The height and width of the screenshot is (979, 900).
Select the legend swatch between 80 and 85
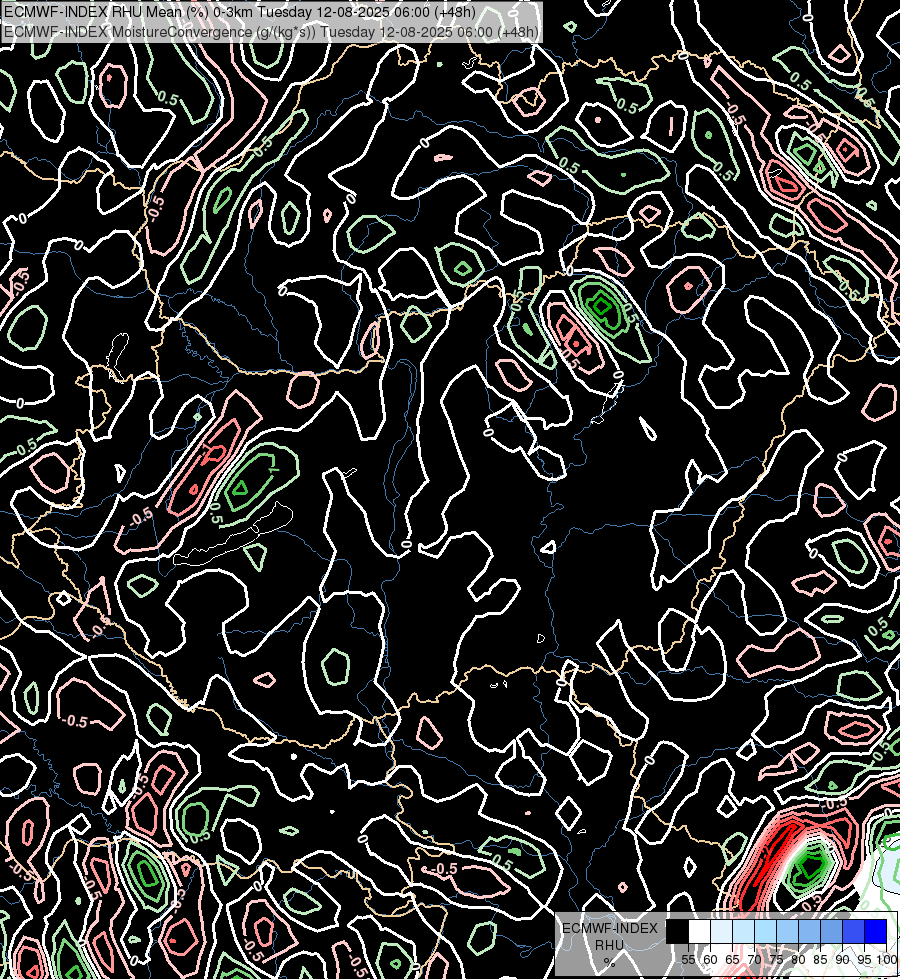[809, 931]
